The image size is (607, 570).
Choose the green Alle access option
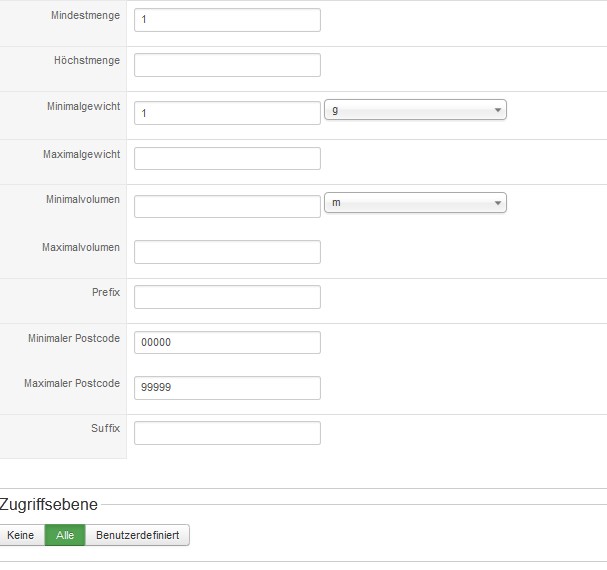tap(65, 535)
